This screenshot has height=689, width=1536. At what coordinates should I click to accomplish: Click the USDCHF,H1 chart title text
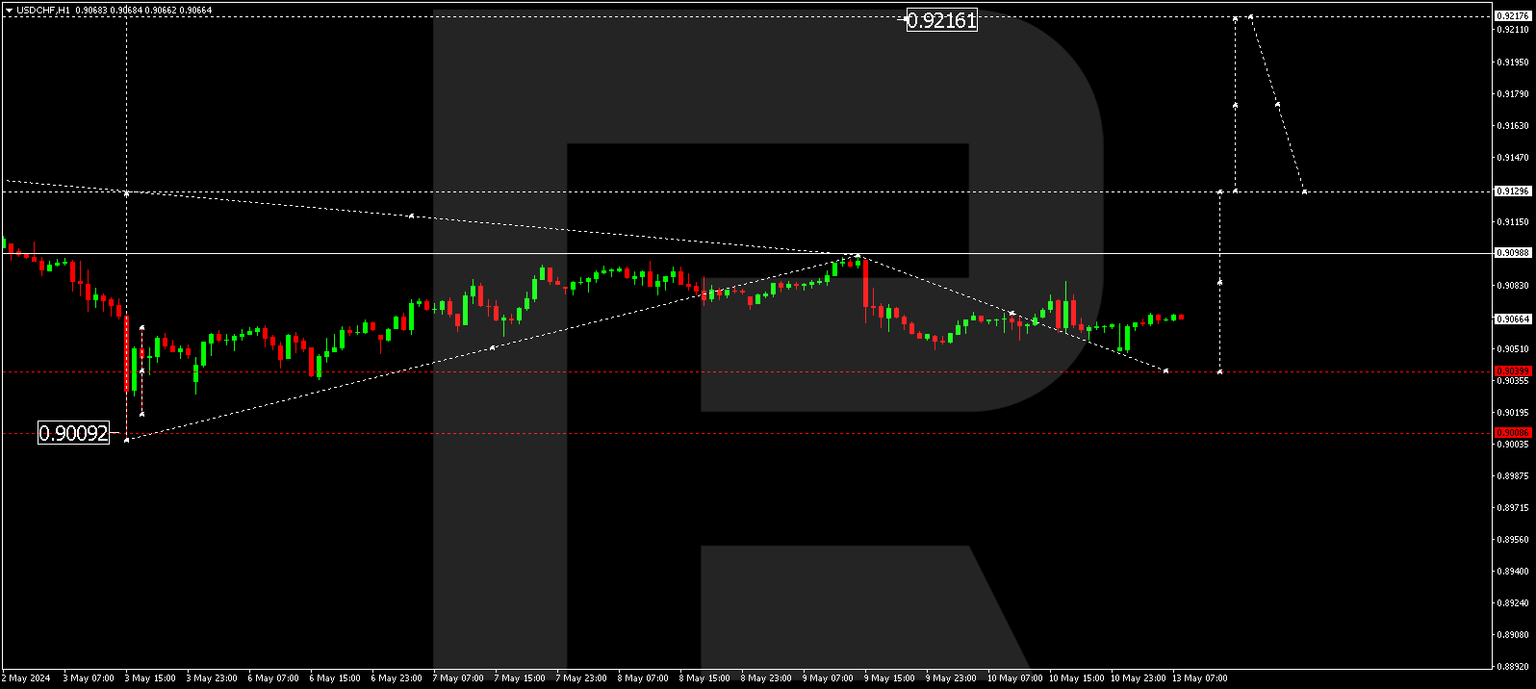pos(45,10)
